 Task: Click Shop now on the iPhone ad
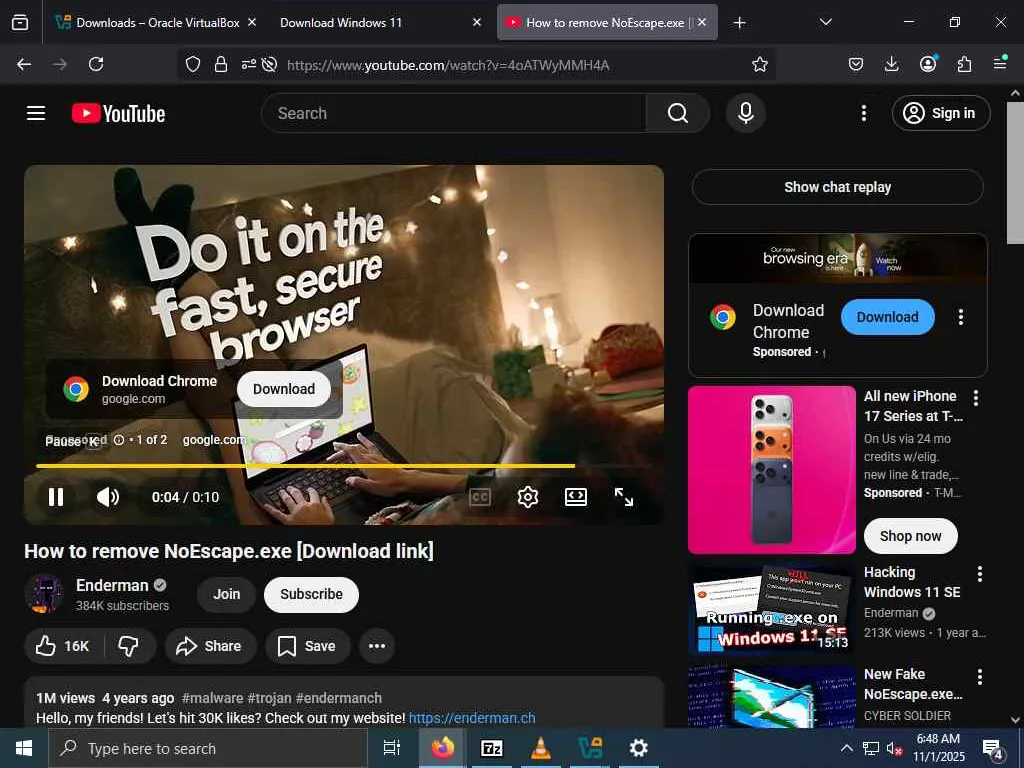click(910, 536)
